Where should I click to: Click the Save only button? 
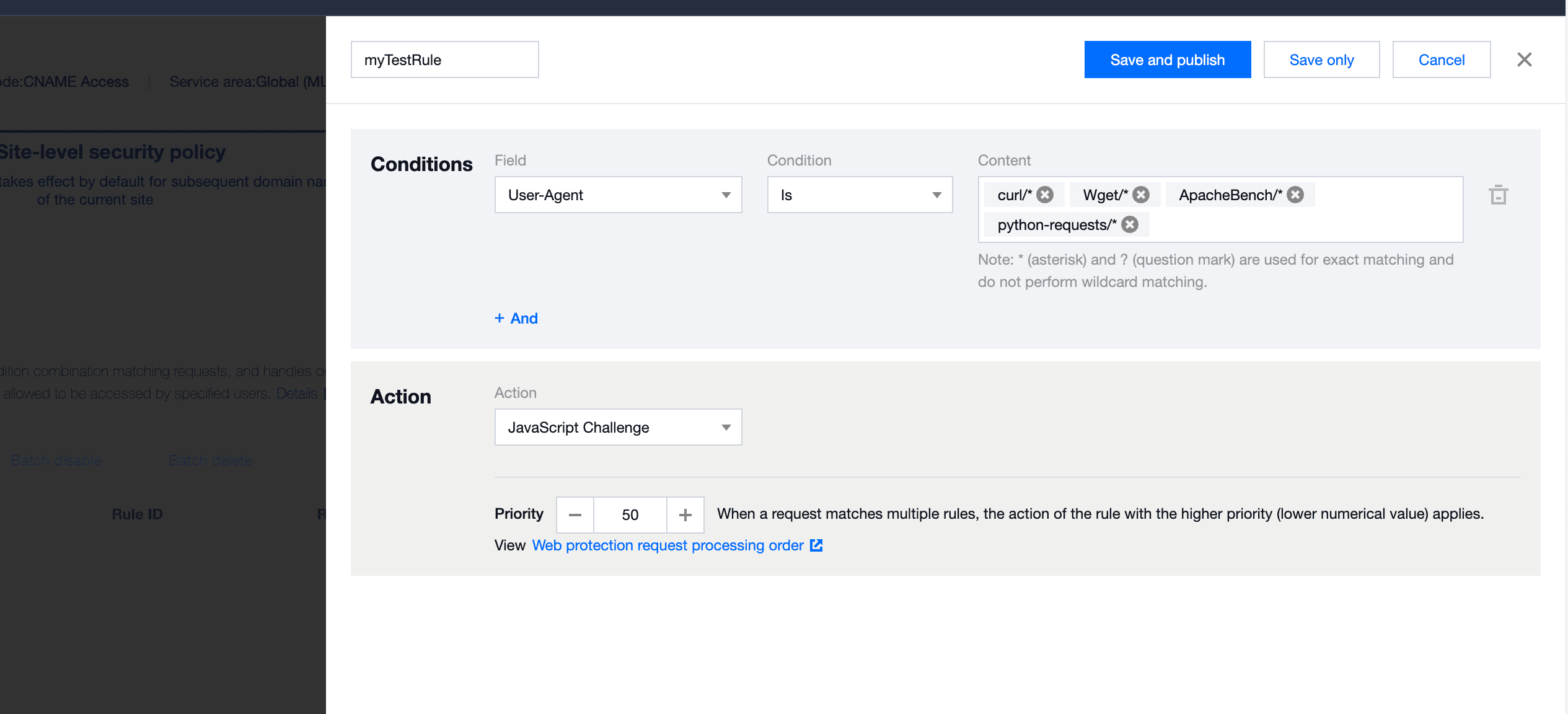(x=1322, y=59)
